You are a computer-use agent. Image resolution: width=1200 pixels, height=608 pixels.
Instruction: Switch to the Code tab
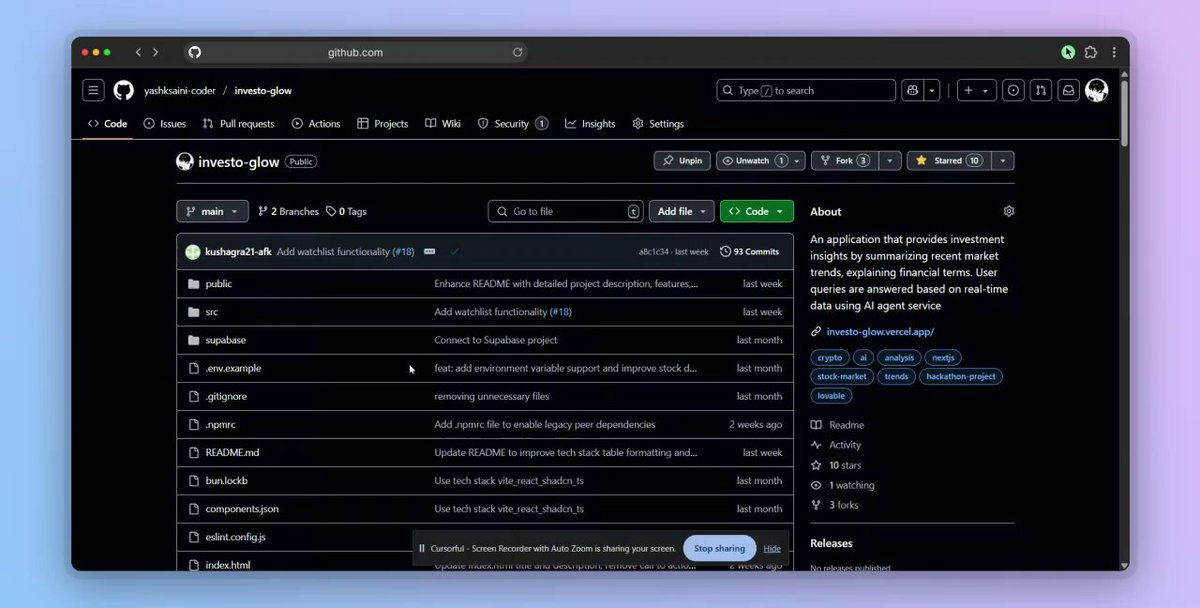(x=108, y=124)
